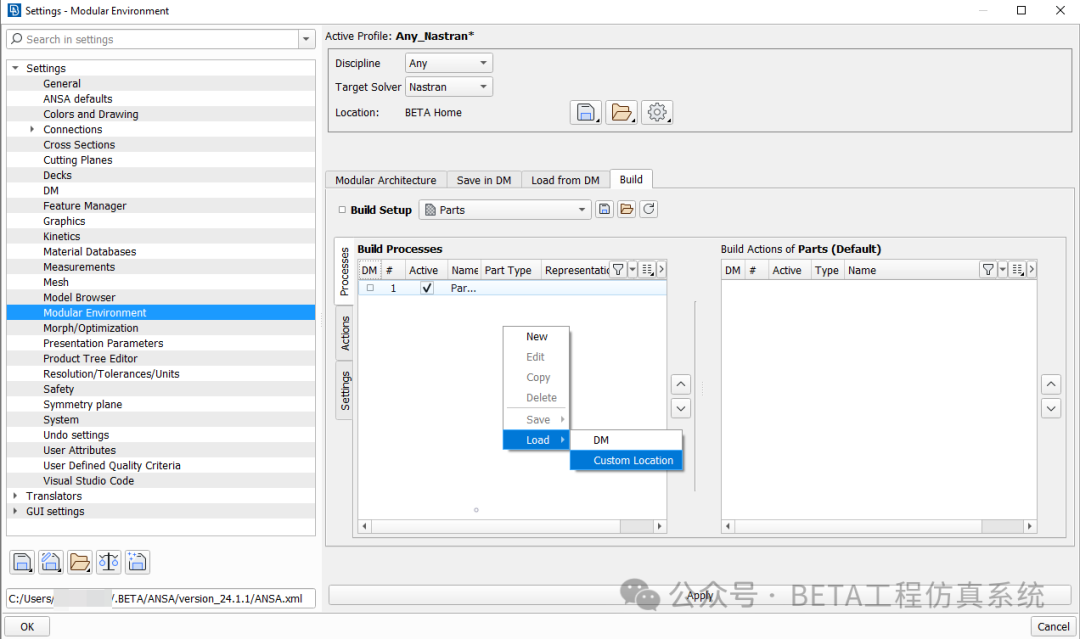Collapse the Settings root tree node
The height and width of the screenshot is (639, 1080).
click(15, 68)
